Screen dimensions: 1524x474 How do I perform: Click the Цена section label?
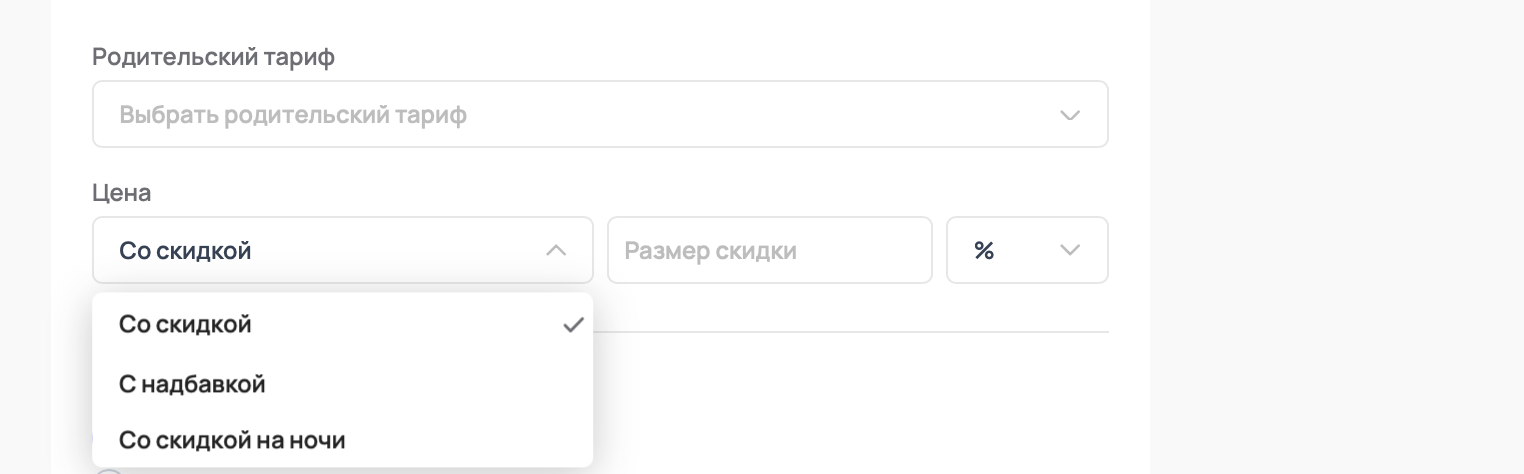click(121, 193)
